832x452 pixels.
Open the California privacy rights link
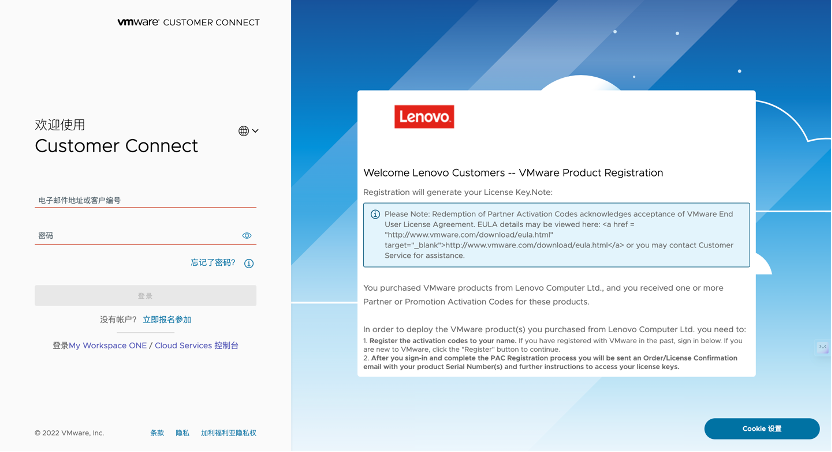click(x=228, y=433)
